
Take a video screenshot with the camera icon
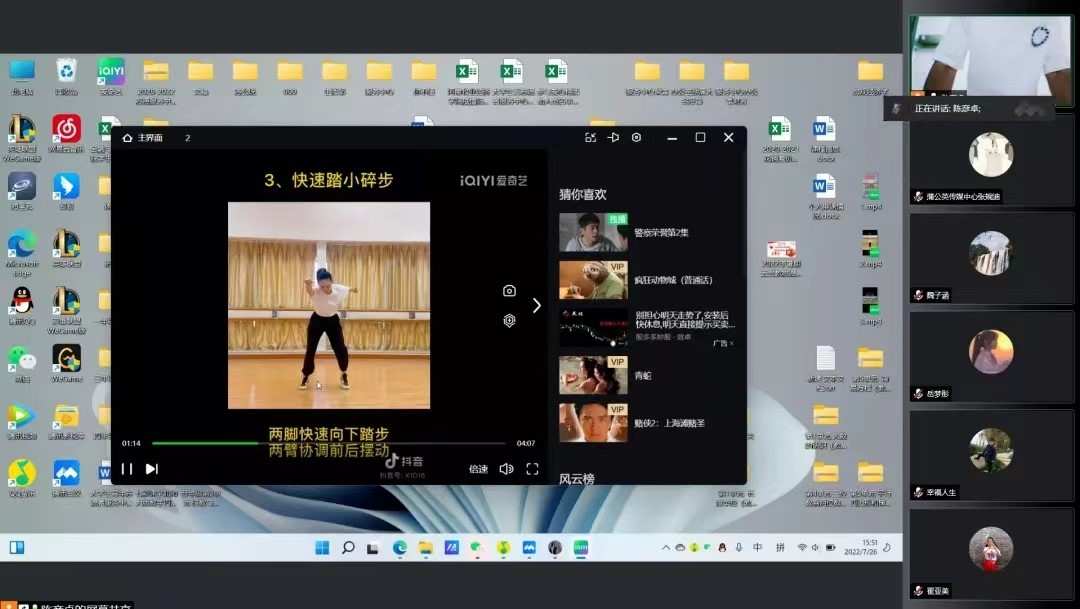509,291
